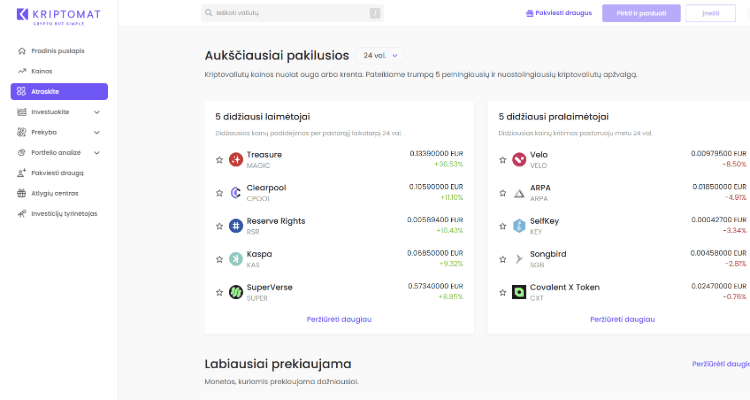This screenshot has height=400, width=750.
Task: Open Investicijų tyrinėtojas sidebar item
Action: (59, 213)
